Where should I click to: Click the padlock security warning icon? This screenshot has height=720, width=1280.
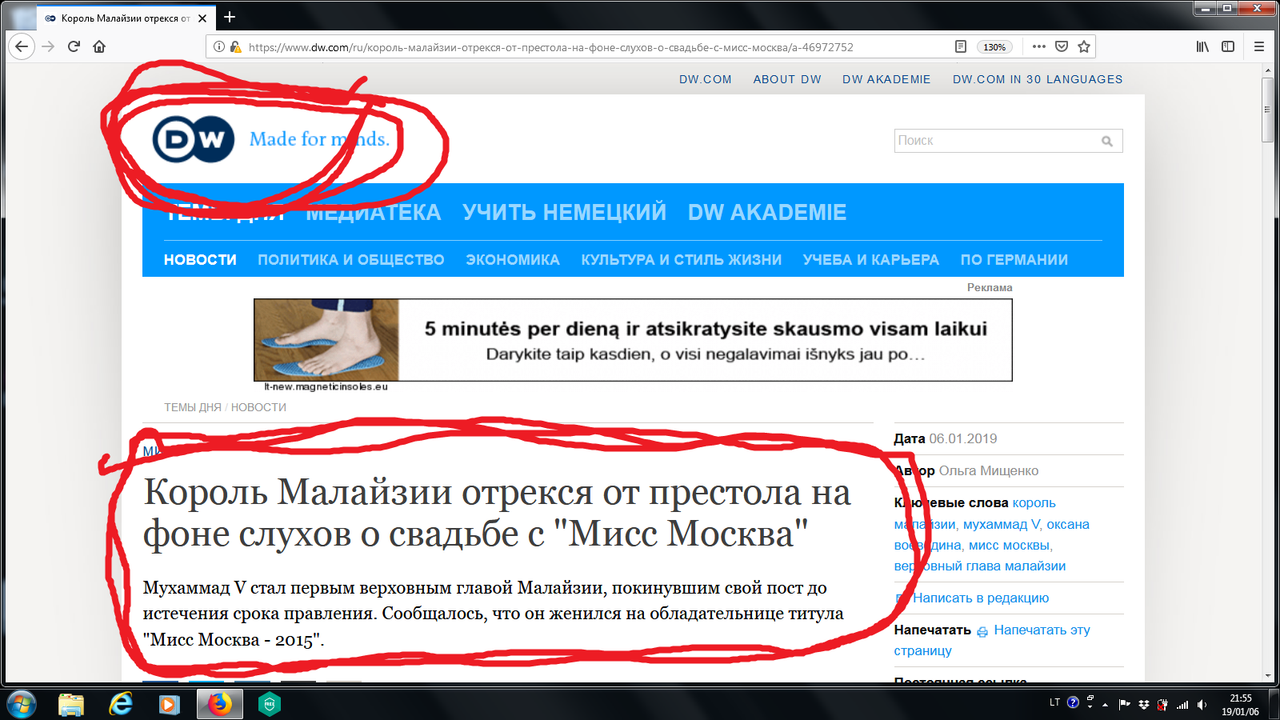point(235,47)
